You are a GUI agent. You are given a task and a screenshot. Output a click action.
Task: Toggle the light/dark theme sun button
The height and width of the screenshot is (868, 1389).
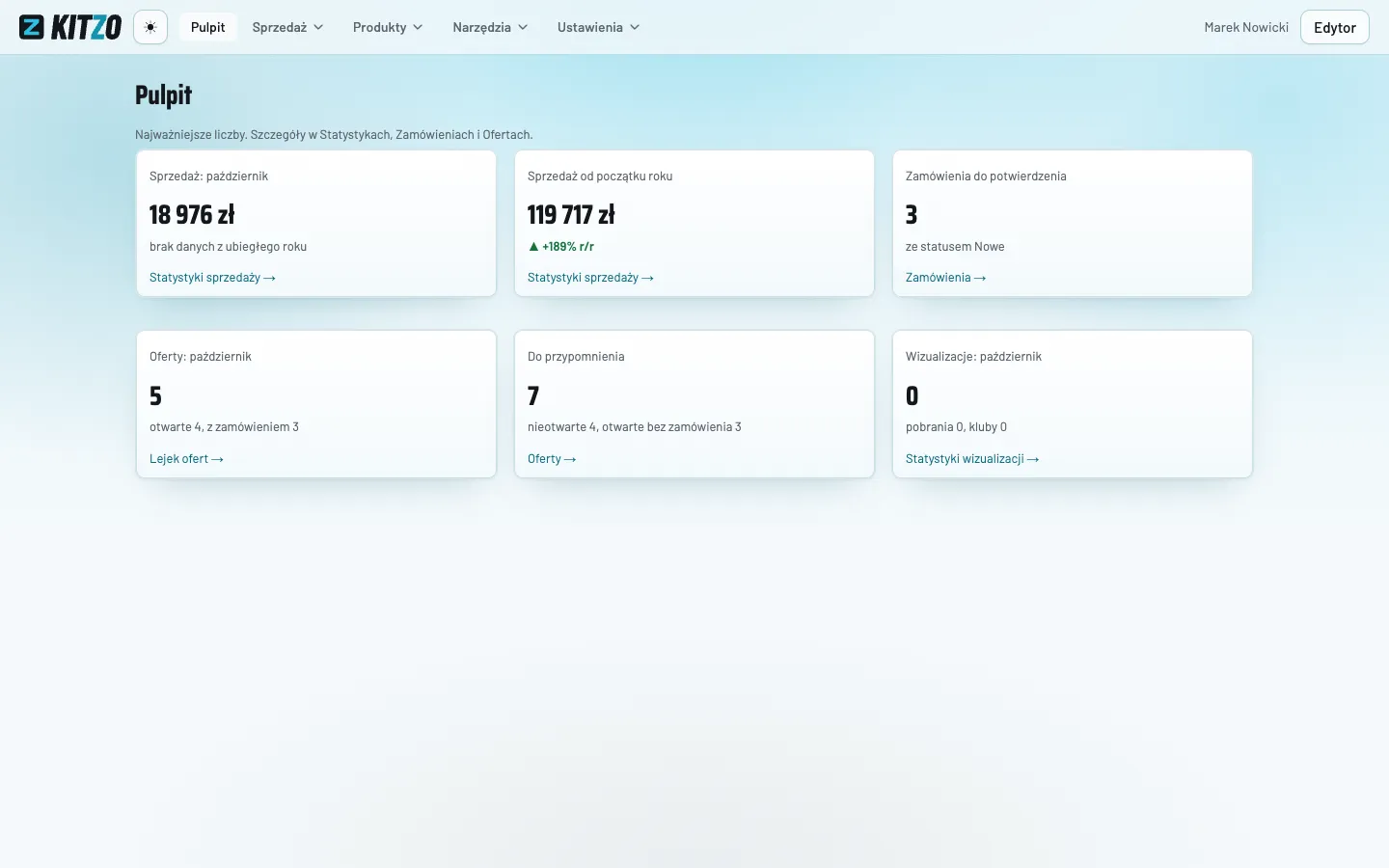[150, 27]
